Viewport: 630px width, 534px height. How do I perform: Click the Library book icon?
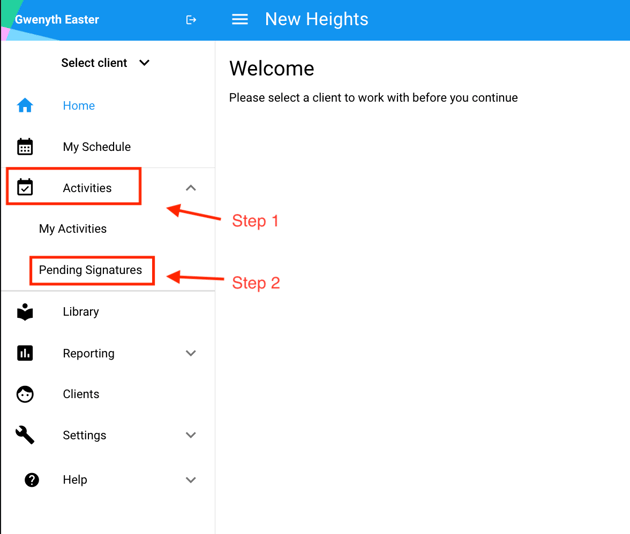(x=25, y=312)
